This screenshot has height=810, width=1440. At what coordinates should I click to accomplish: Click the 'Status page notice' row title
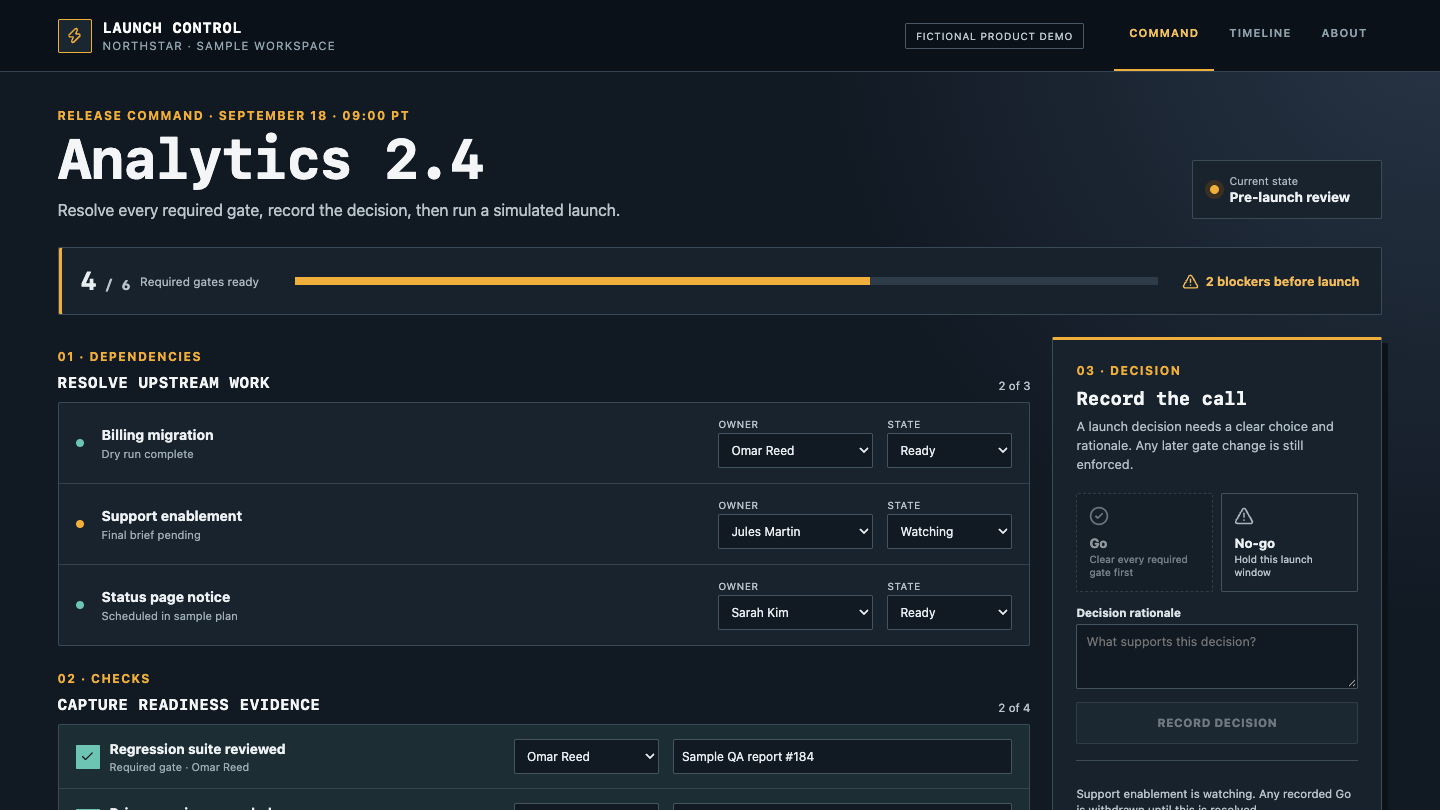click(x=166, y=597)
